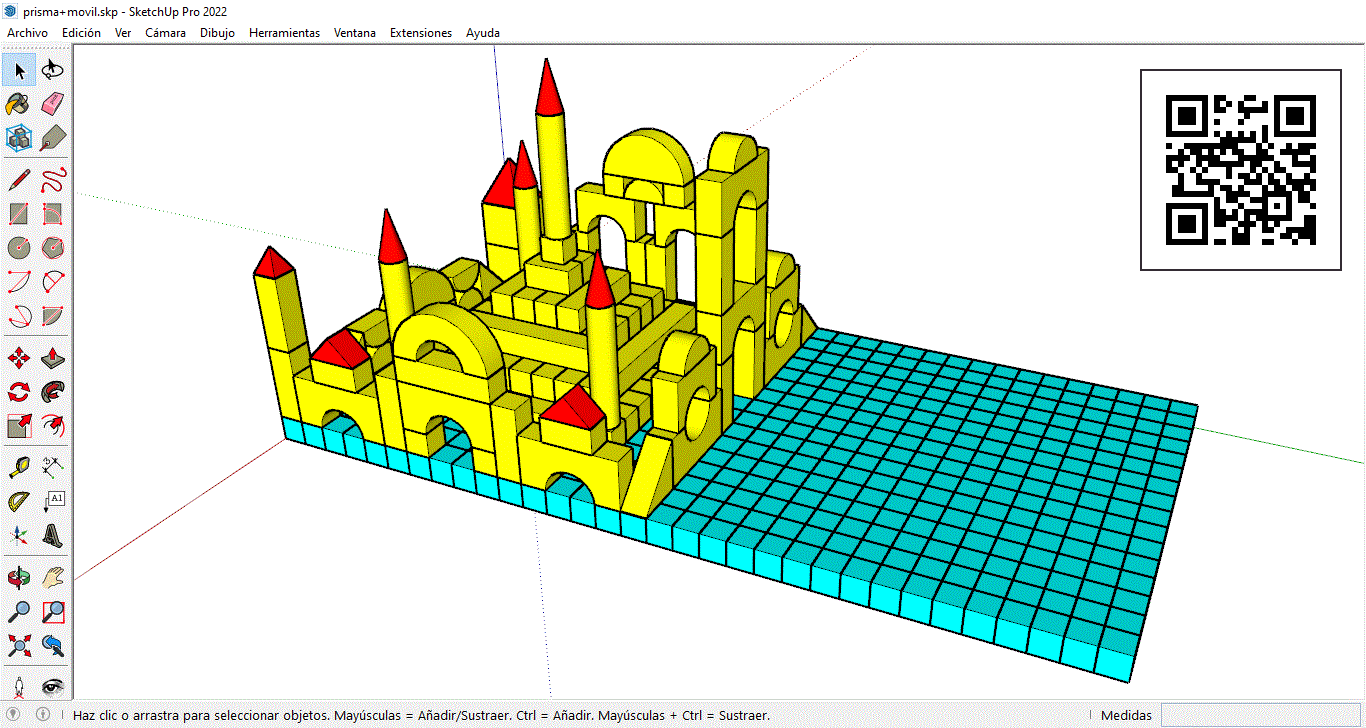Click the Make Component icon
1366x728 pixels.
18,138
